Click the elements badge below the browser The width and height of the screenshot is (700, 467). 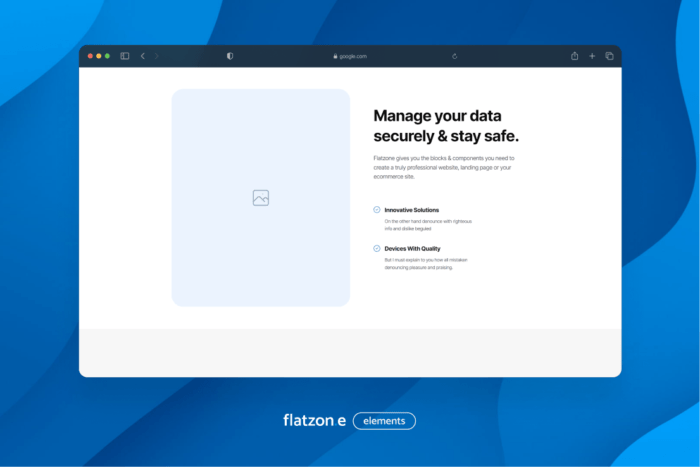384,421
